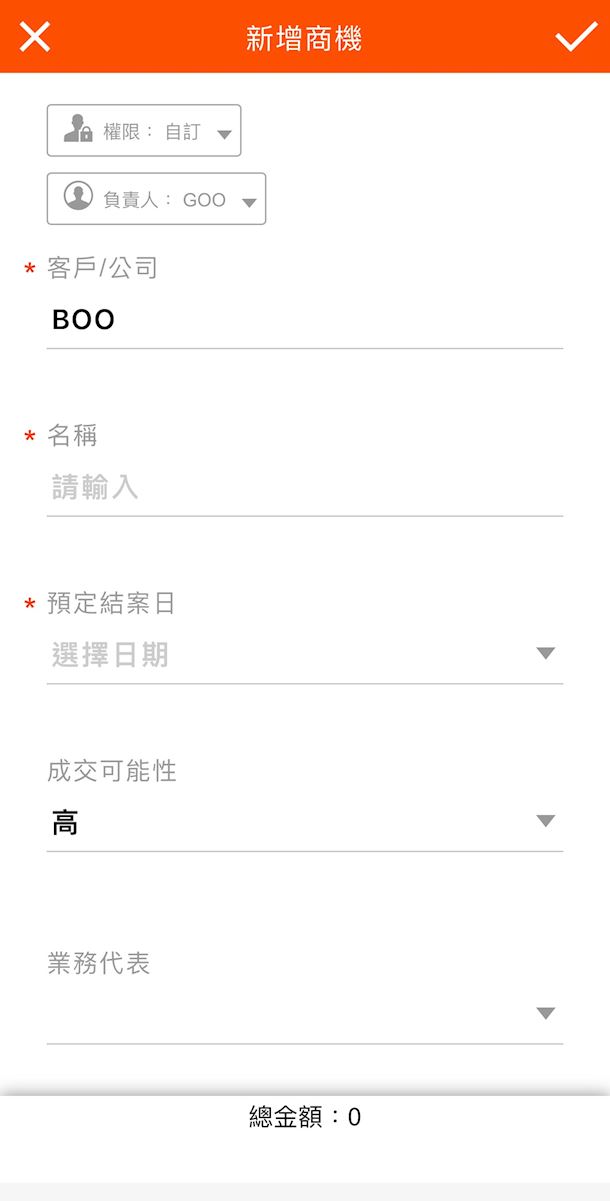Open the 權限 自訂 dropdown
This screenshot has width=610, height=1201.
click(x=223, y=134)
